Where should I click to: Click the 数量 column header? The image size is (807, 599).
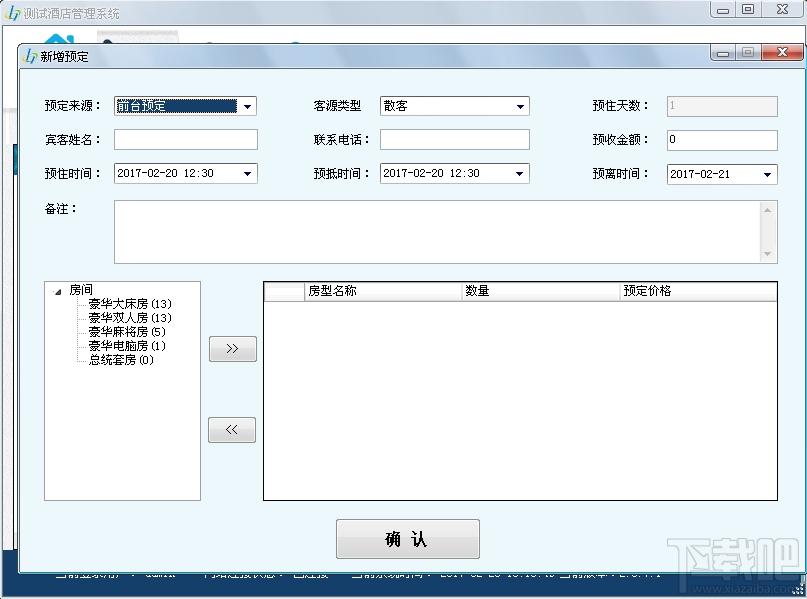(x=540, y=291)
